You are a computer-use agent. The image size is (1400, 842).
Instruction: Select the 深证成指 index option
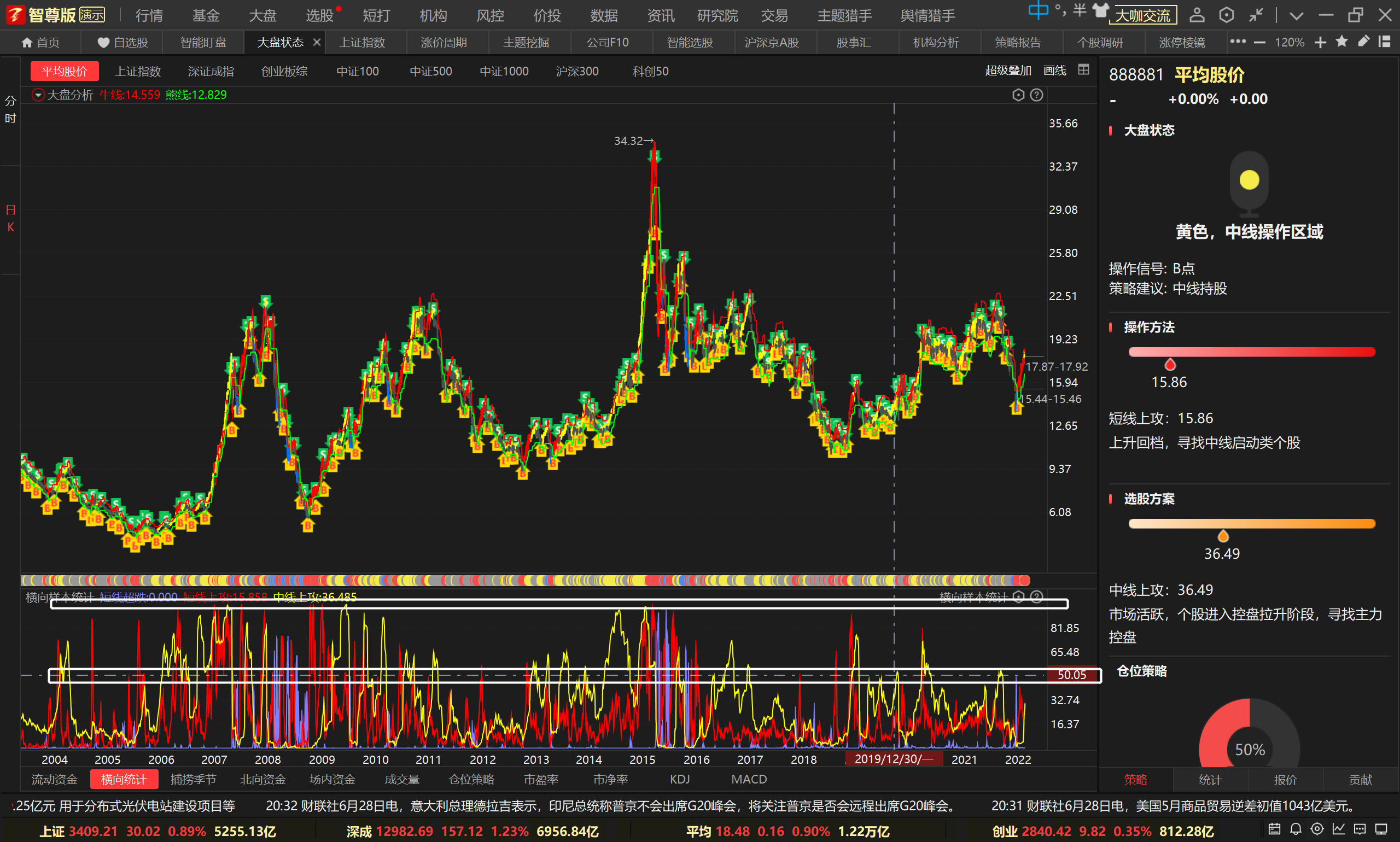tap(211, 71)
